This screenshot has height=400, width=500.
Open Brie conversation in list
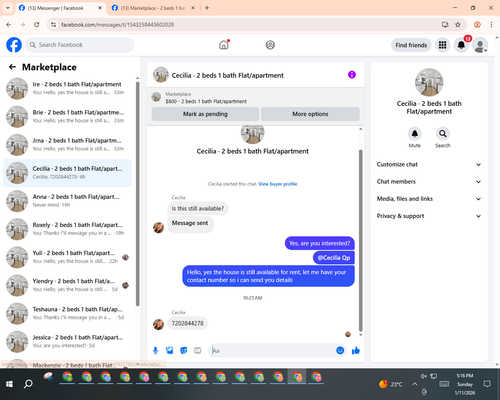point(68,117)
